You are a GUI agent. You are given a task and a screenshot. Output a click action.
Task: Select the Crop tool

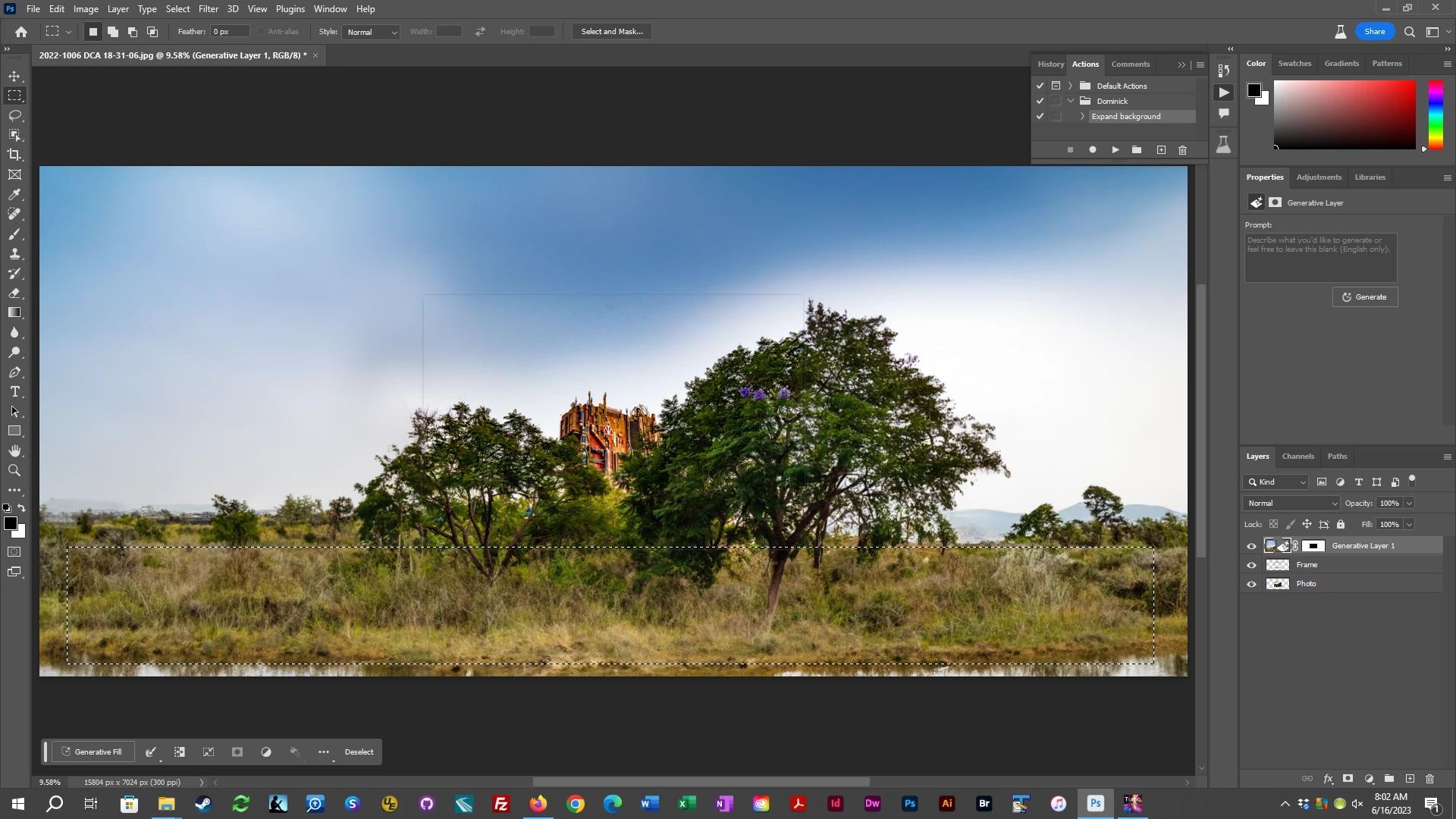point(14,155)
